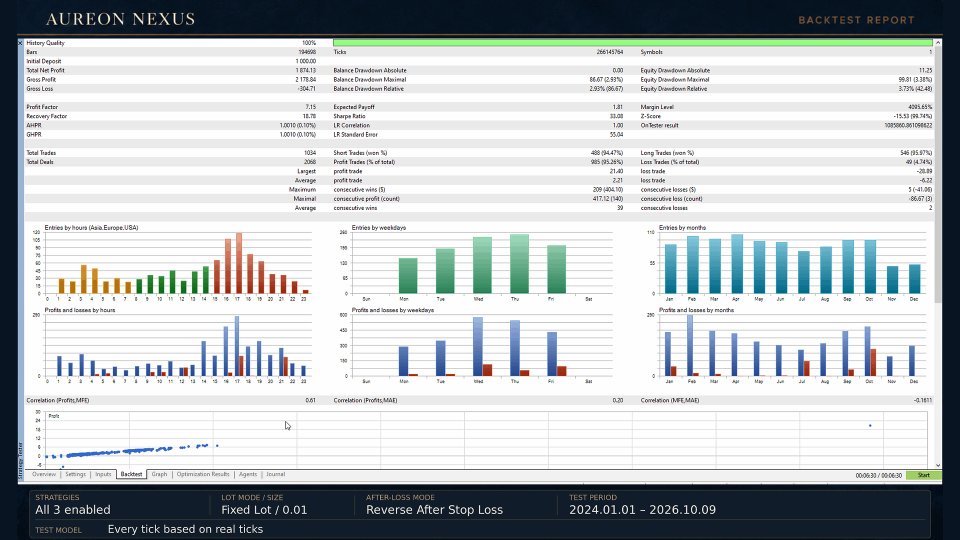Close the Strategy Tester panel with the x icon

pyautogui.click(x=20, y=43)
